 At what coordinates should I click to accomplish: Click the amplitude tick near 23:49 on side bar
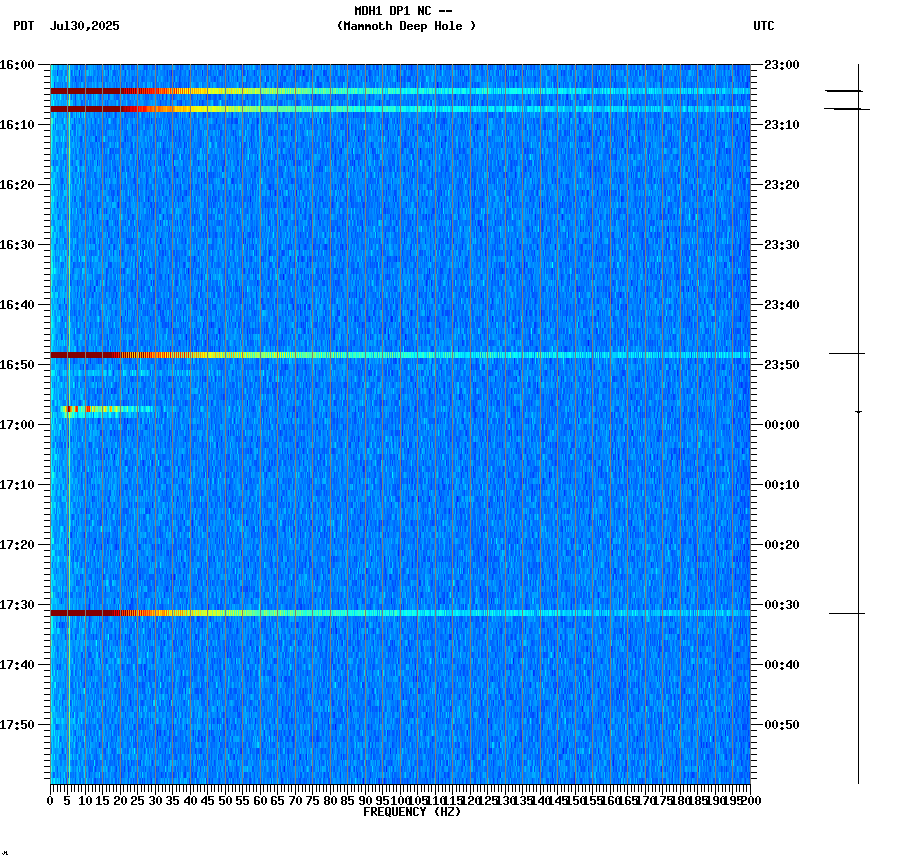coord(857,352)
